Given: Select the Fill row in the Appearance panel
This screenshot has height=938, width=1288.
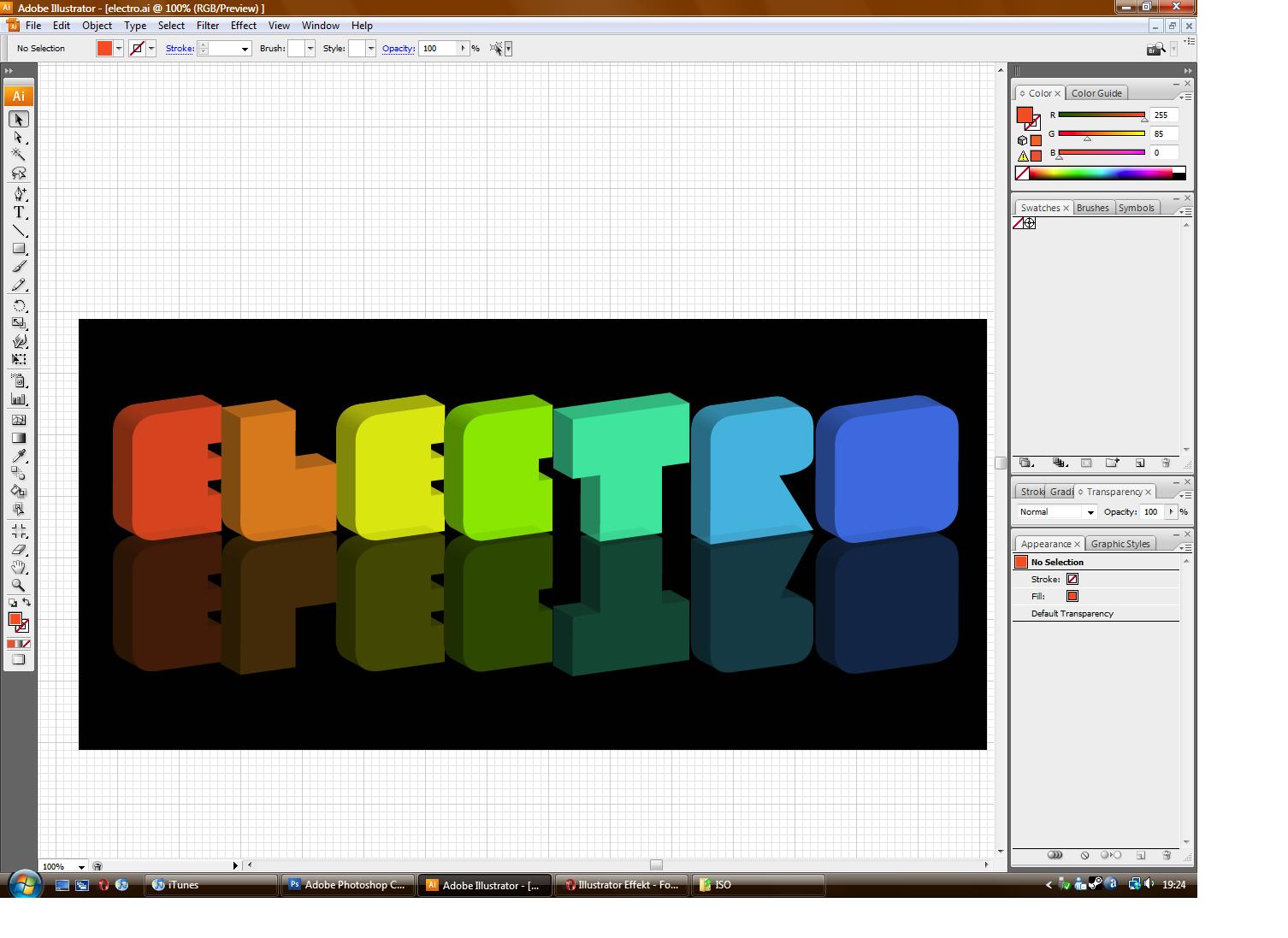Looking at the screenshot, I should pyautogui.click(x=1096, y=596).
